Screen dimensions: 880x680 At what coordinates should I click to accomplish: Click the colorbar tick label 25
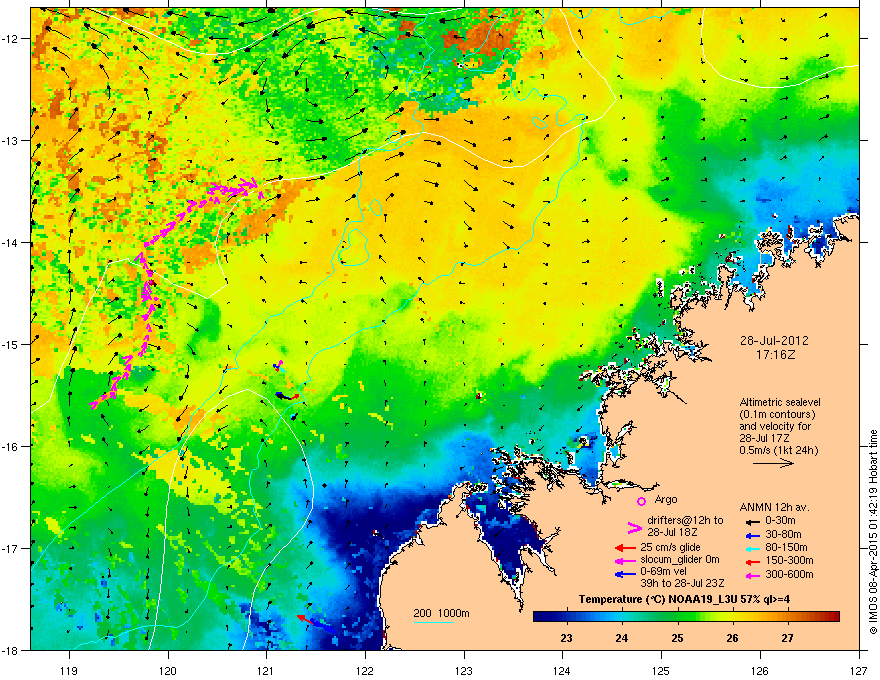677,638
